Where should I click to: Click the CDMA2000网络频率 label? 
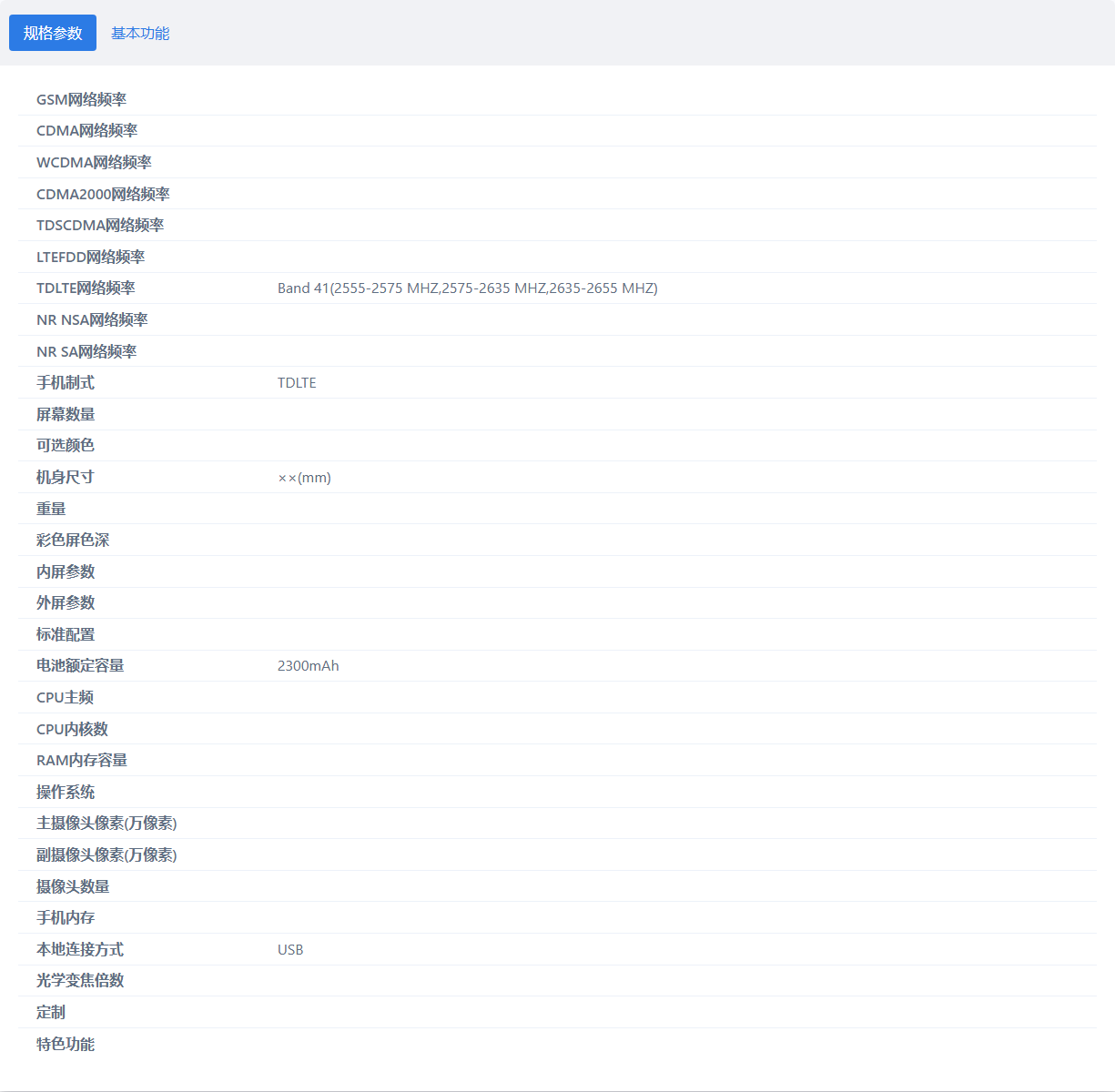tap(103, 194)
